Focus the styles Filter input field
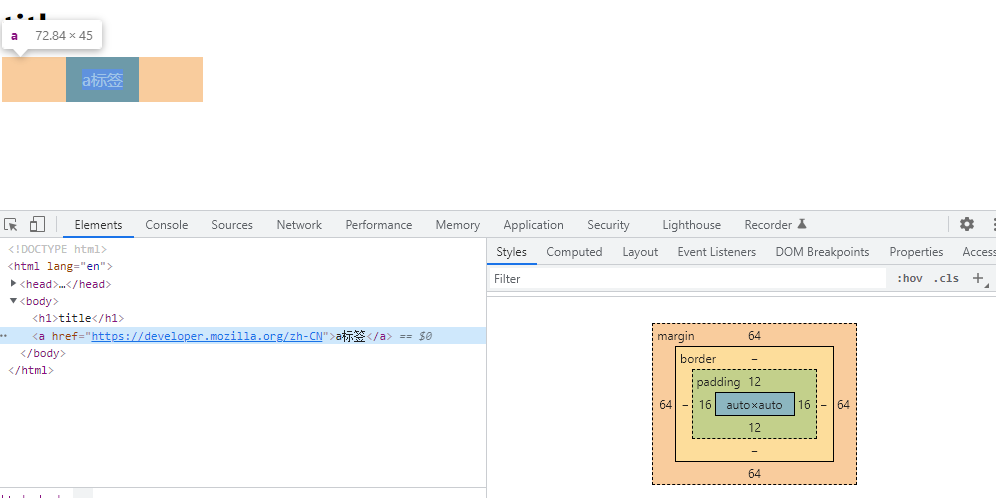The height and width of the screenshot is (498, 996). 687,278
